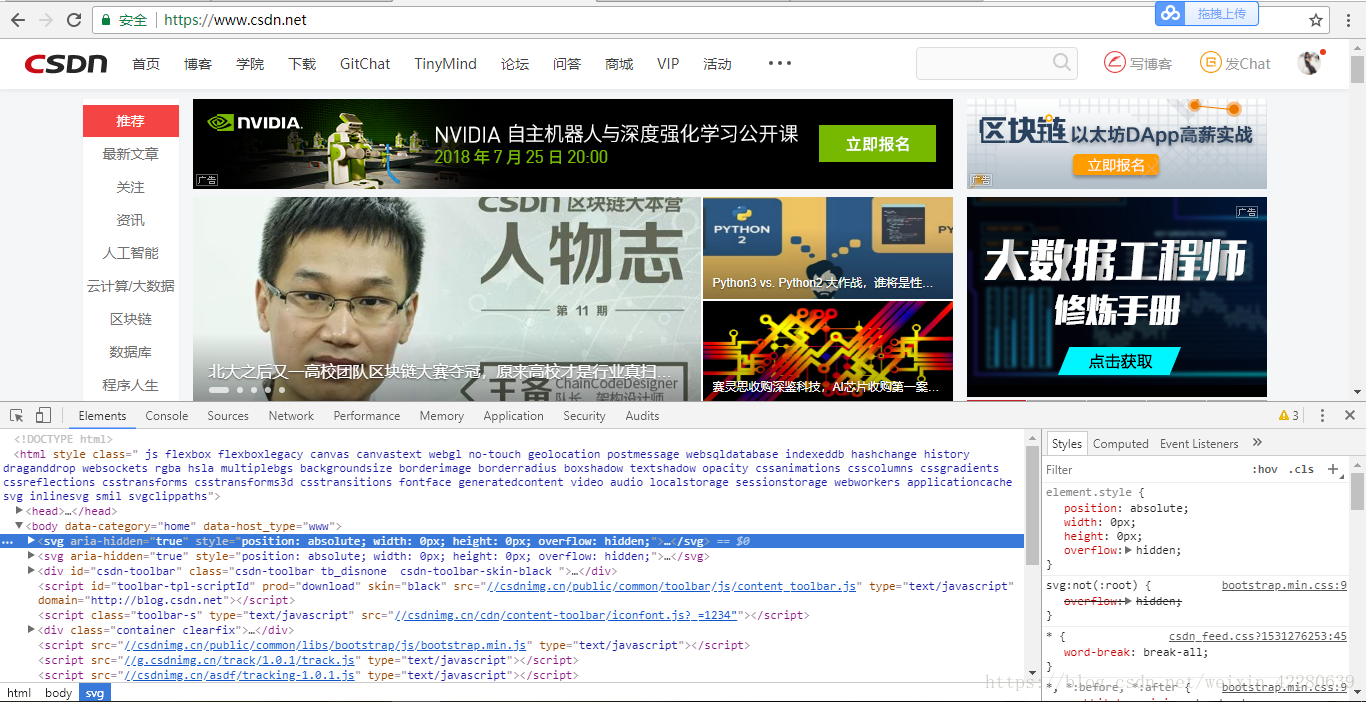1366x702 pixels.
Task: Toggle the :hov element state panel
Action: (1265, 469)
